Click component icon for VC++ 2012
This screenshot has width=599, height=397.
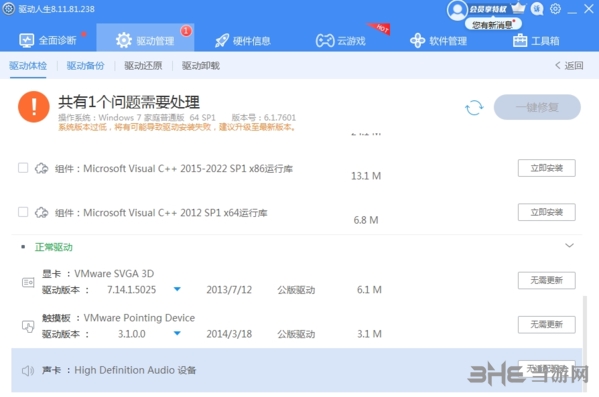tap(41, 212)
